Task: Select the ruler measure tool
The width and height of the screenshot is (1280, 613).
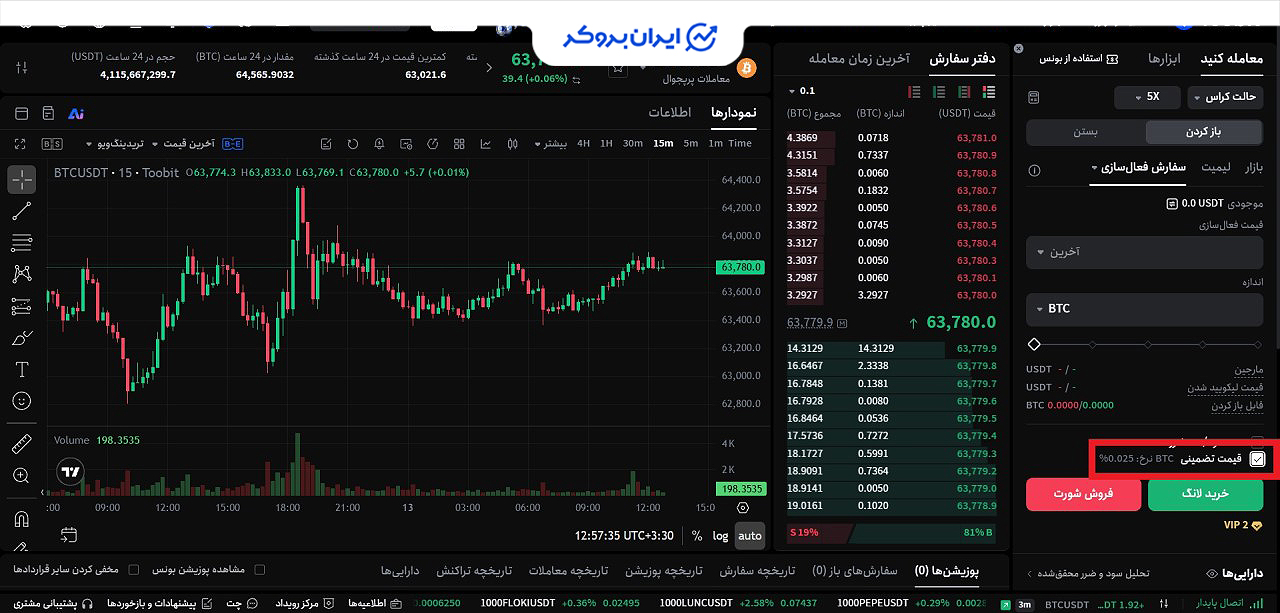Action: (x=21, y=444)
